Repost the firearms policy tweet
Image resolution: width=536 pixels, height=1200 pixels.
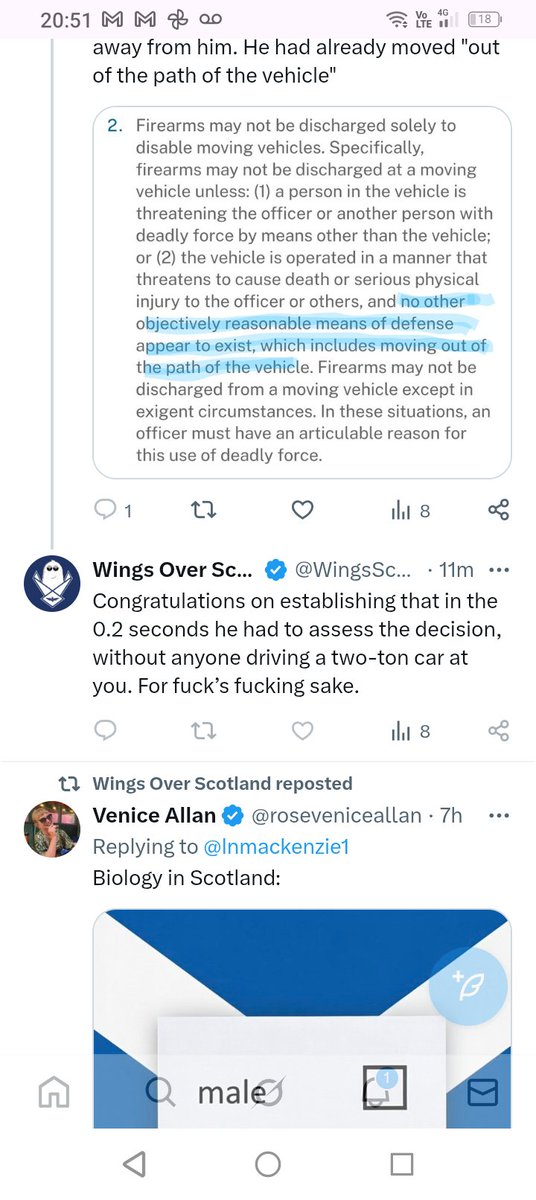(x=203, y=511)
